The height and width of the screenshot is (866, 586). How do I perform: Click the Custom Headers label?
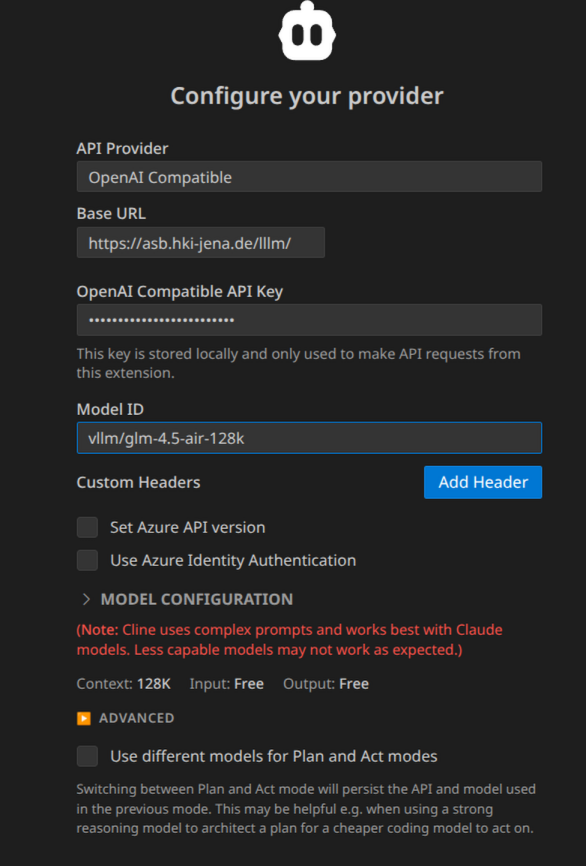click(136, 482)
